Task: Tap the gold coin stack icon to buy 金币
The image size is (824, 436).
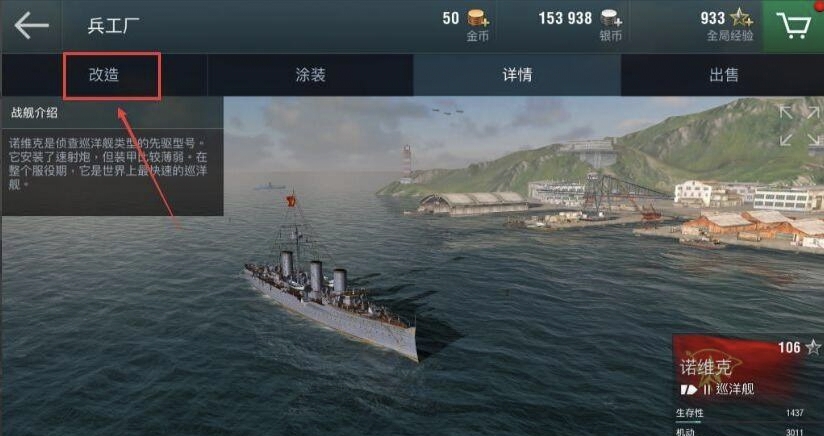Action: [x=478, y=19]
